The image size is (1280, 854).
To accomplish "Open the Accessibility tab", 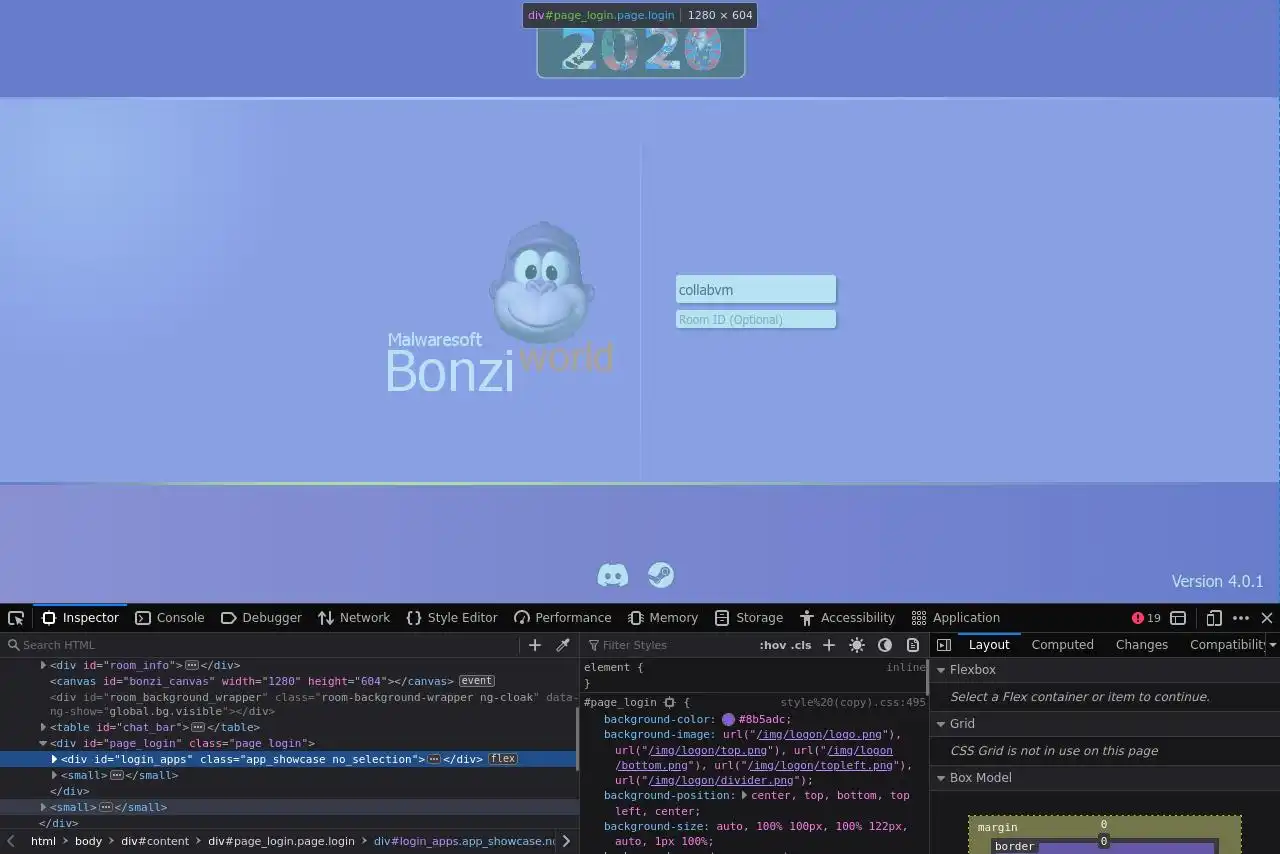I will click(847, 618).
